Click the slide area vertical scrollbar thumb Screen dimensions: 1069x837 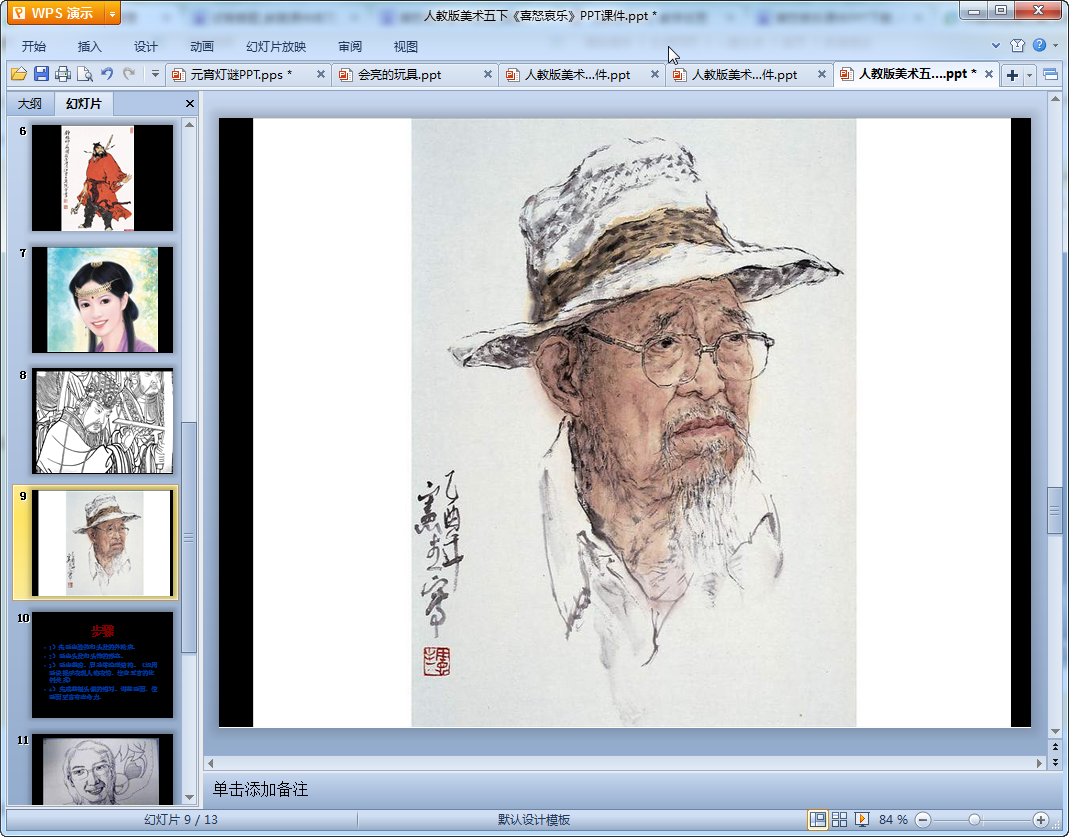pyautogui.click(x=1055, y=511)
